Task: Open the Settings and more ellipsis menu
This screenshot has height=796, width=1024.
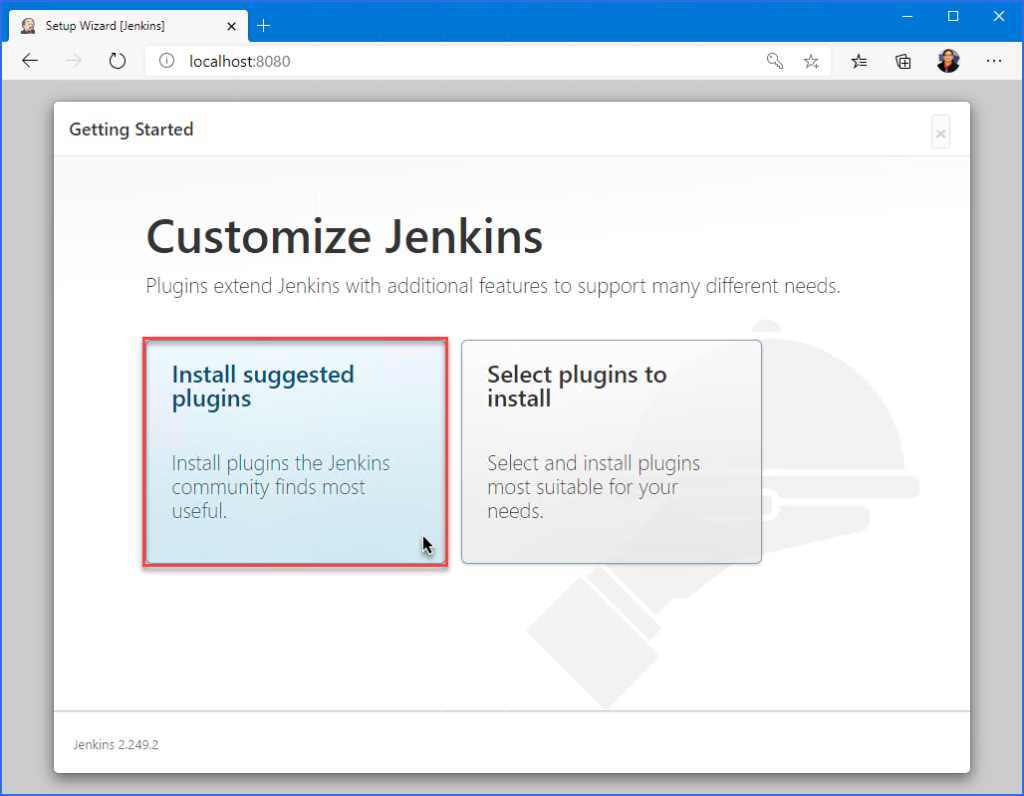Action: [x=993, y=61]
